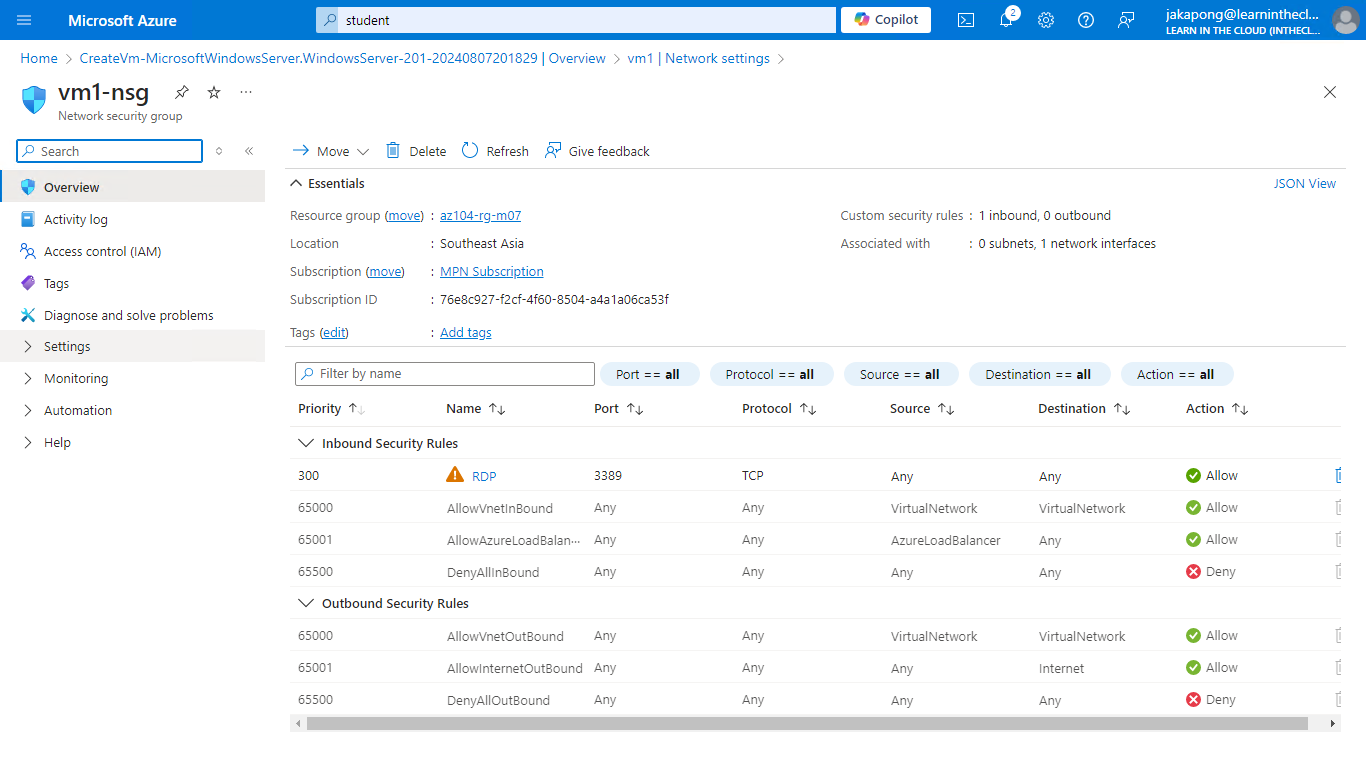
Task: Click the Filter by name field
Action: 445,374
